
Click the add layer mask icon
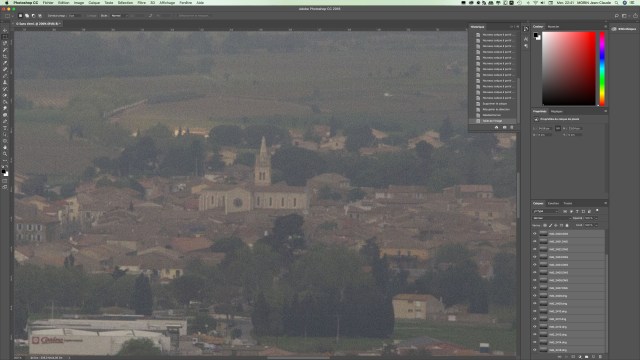[x=573, y=357]
